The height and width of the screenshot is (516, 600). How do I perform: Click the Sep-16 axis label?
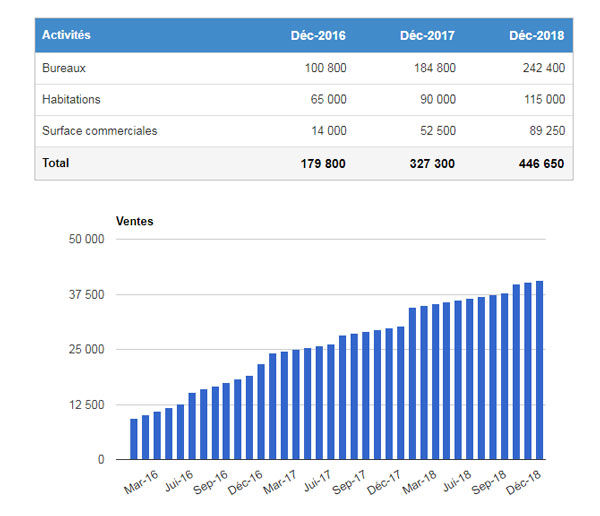pos(210,482)
